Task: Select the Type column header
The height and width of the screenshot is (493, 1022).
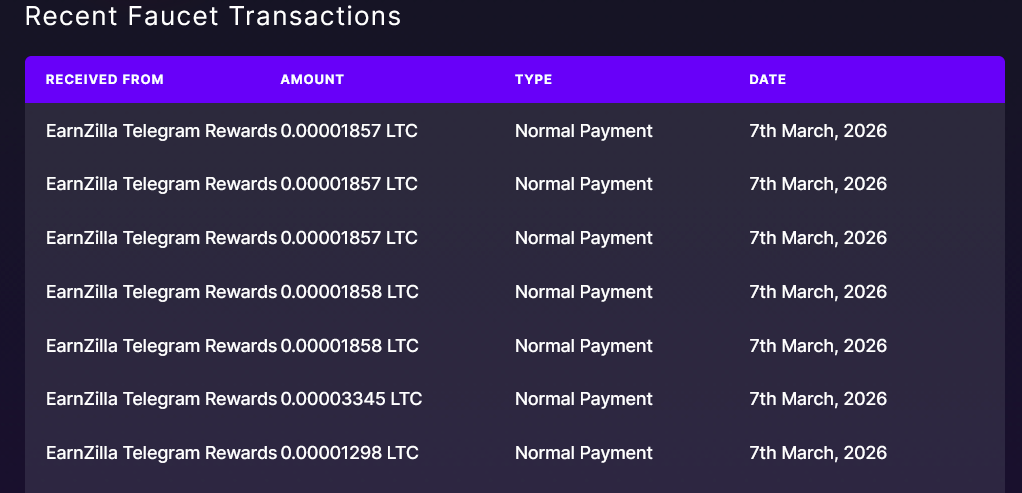Action: coord(533,80)
